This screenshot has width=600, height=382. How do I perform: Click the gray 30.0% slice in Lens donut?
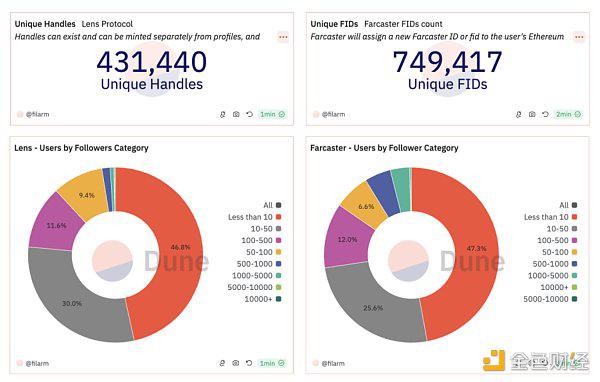tap(73, 302)
